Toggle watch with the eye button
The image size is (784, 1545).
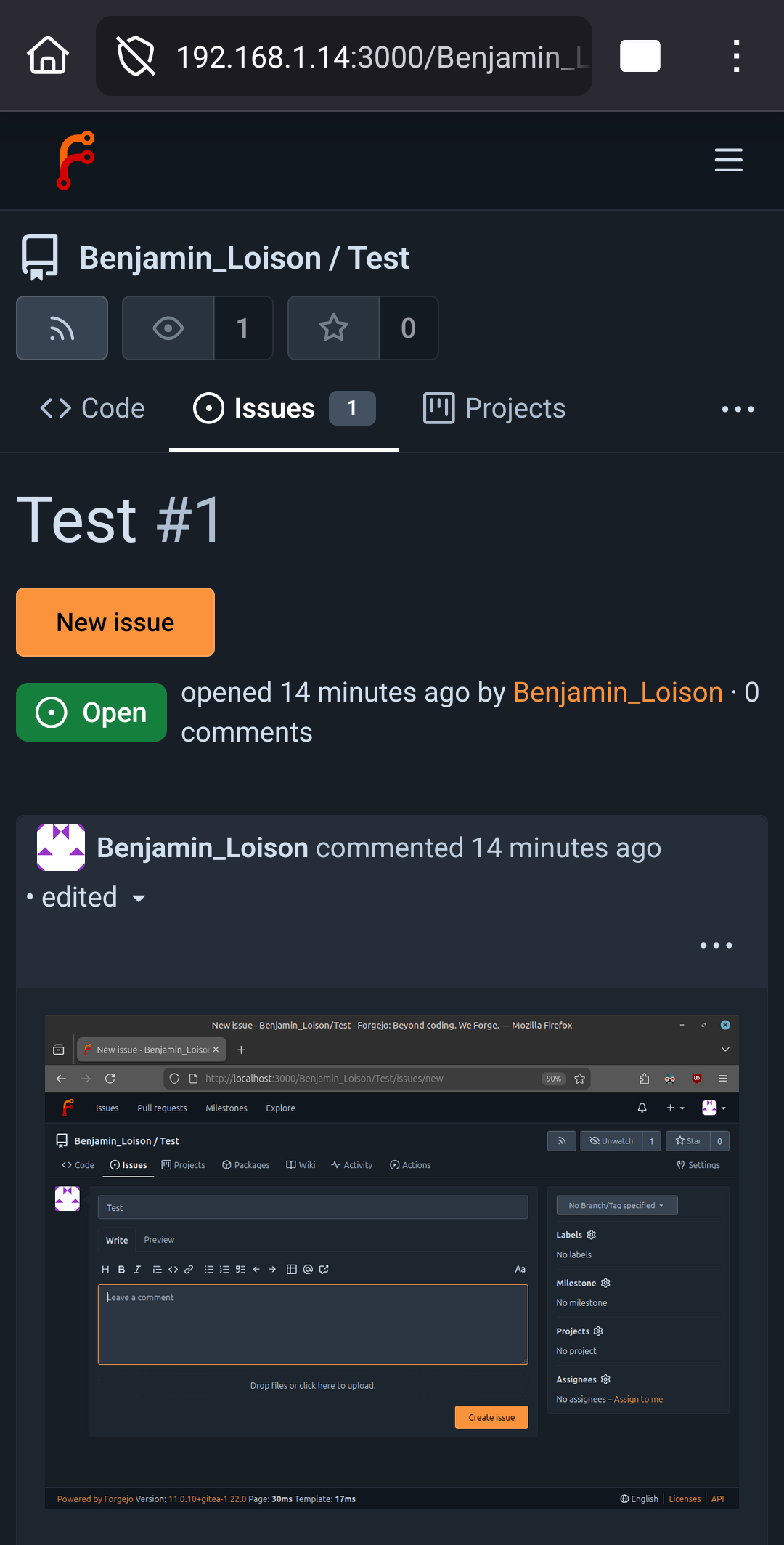click(168, 328)
